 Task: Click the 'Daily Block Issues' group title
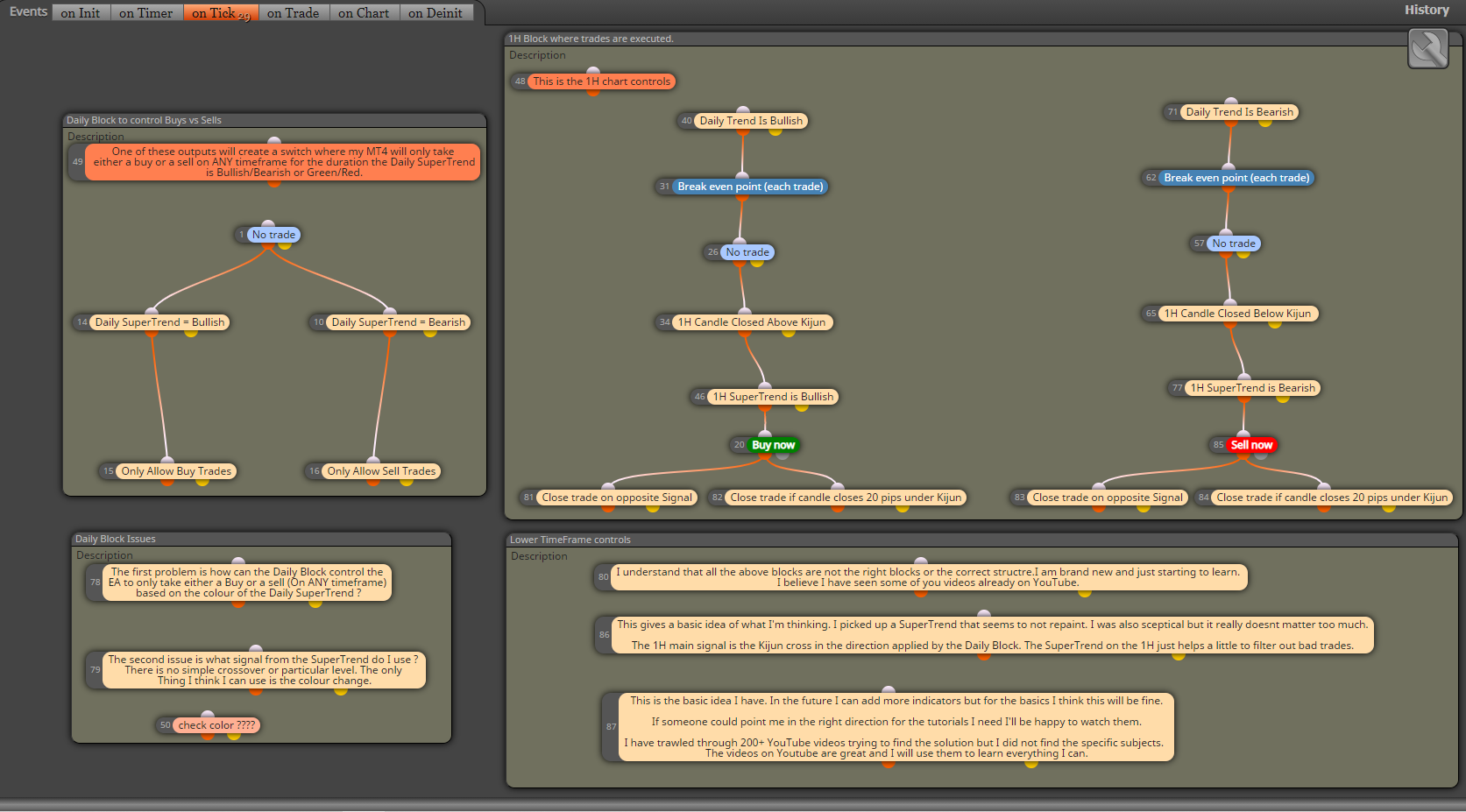point(115,539)
